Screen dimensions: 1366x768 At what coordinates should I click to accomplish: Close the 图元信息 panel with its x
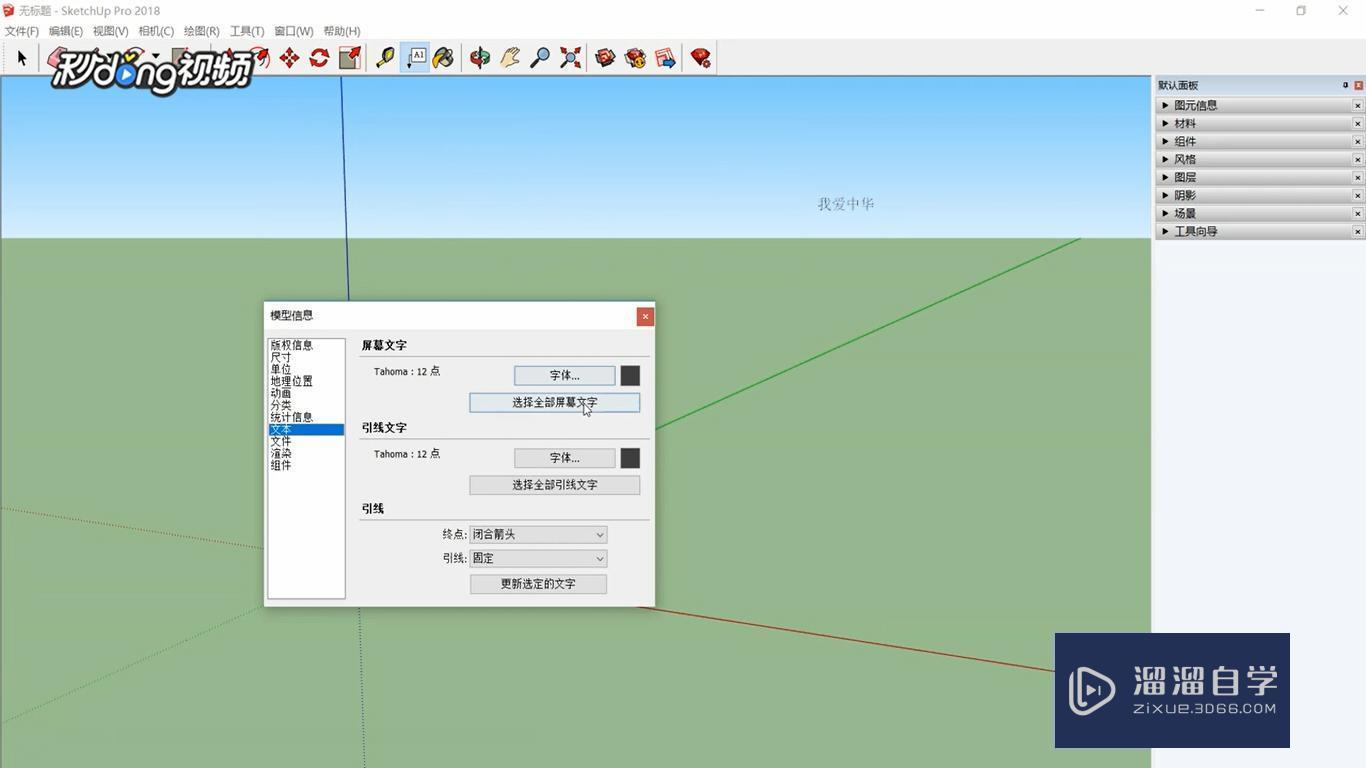pyautogui.click(x=1358, y=105)
